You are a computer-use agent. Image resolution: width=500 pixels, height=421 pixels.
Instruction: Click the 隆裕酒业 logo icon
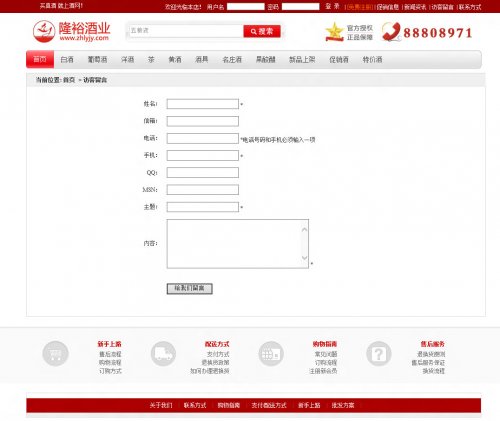coord(44,31)
